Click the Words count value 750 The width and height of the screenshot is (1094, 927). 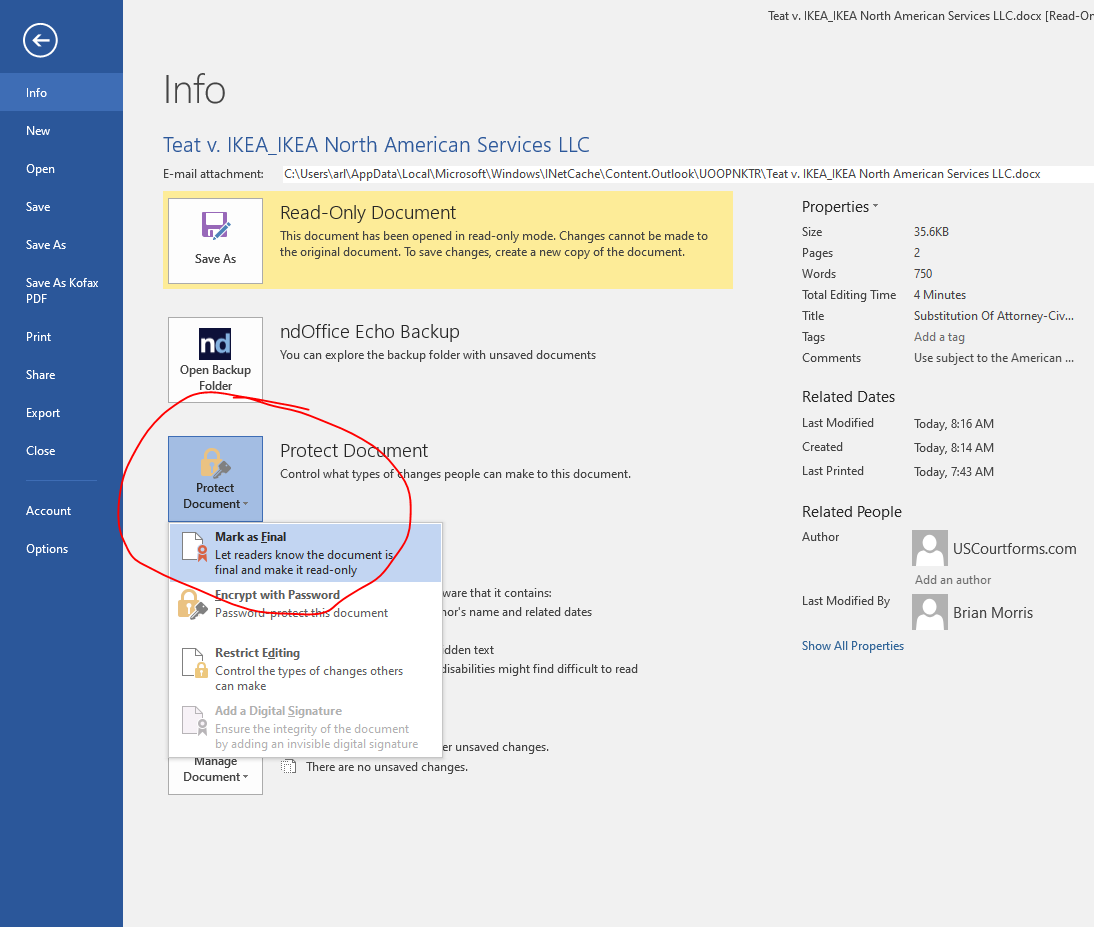pyautogui.click(x=923, y=274)
